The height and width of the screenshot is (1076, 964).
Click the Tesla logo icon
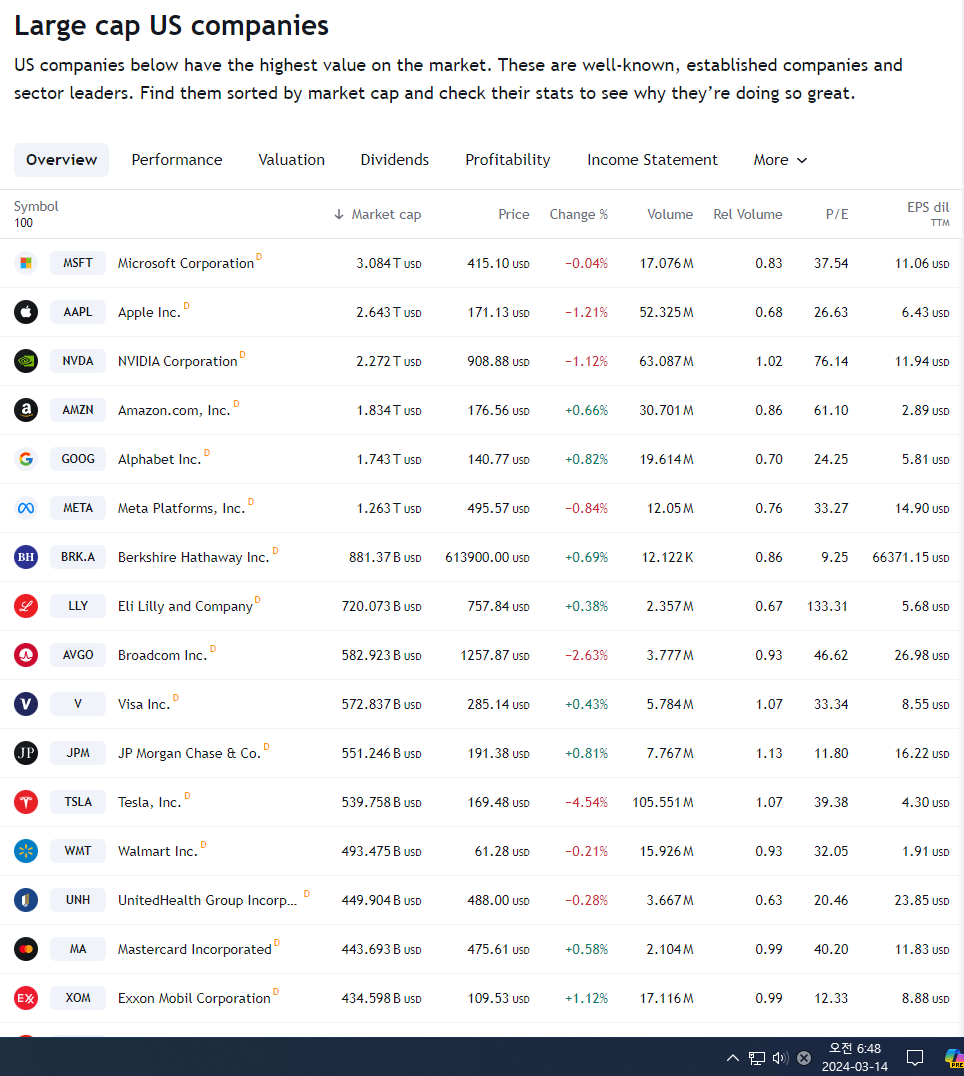pyautogui.click(x=26, y=802)
